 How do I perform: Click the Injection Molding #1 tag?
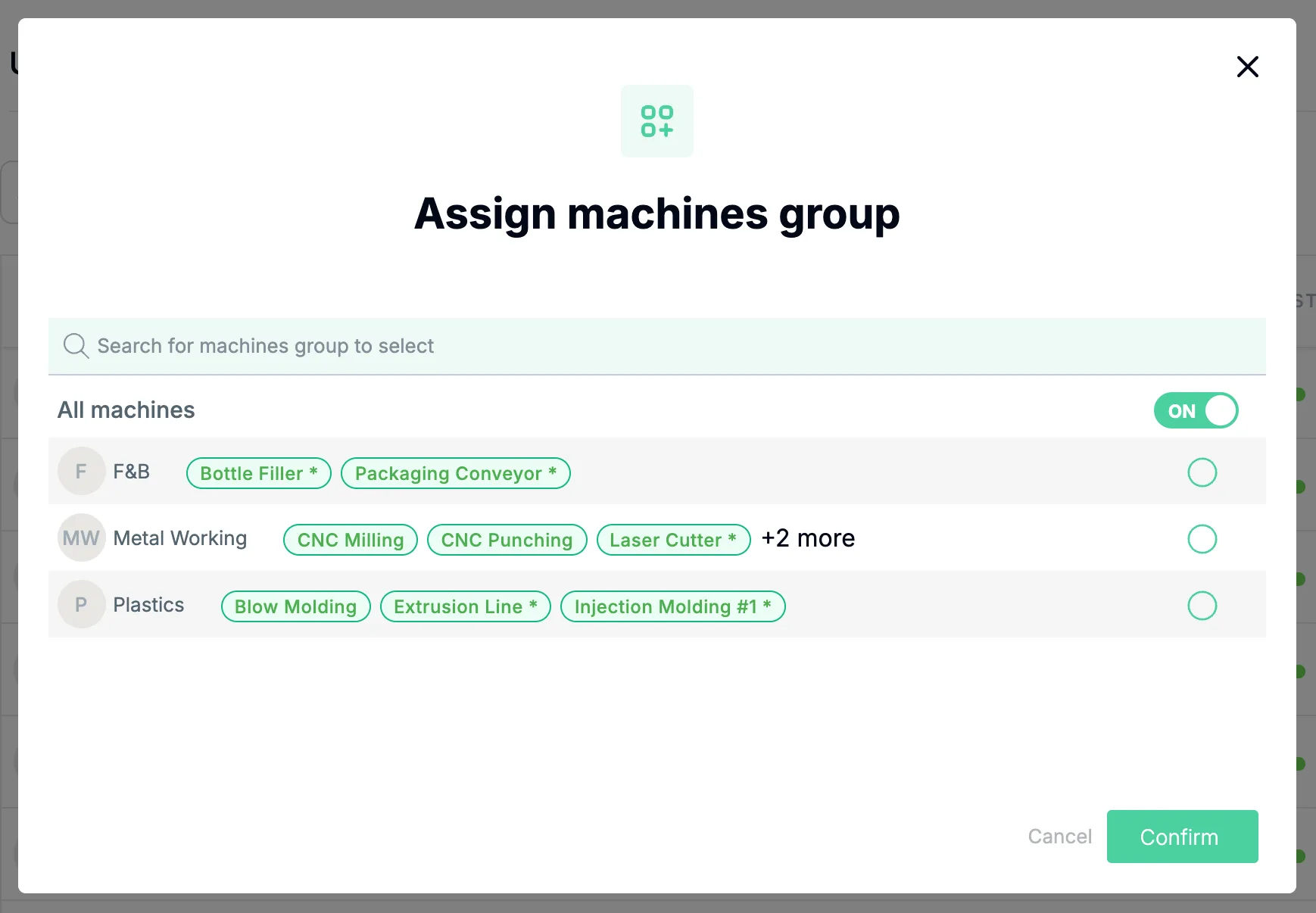(x=673, y=606)
